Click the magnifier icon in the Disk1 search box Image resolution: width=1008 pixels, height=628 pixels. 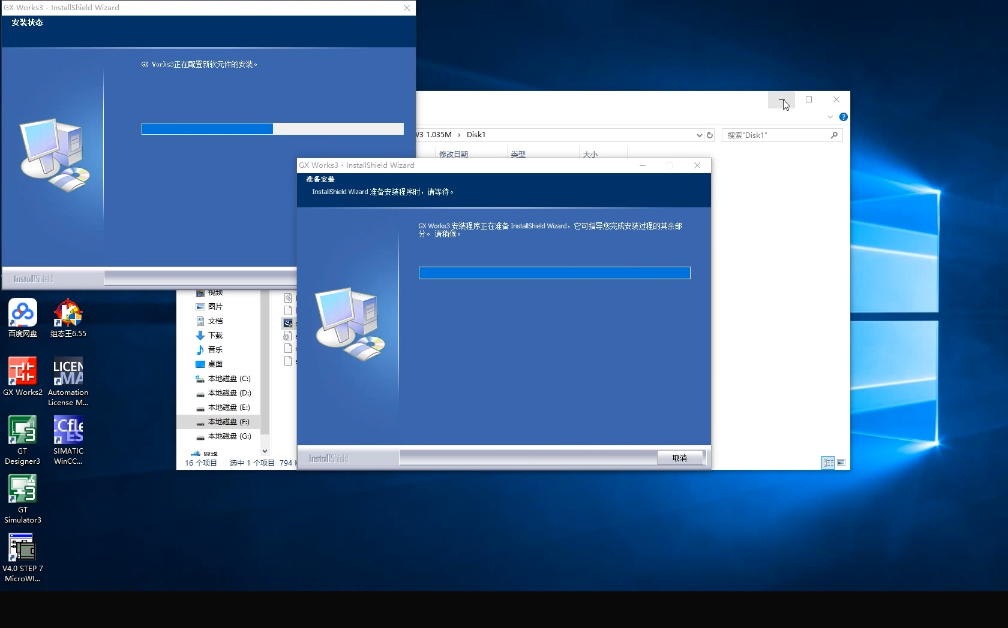click(834, 135)
